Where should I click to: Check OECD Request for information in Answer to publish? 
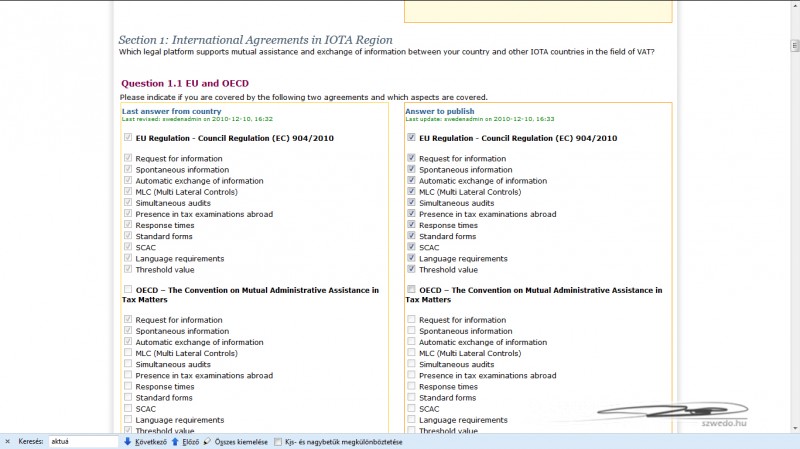click(x=412, y=320)
